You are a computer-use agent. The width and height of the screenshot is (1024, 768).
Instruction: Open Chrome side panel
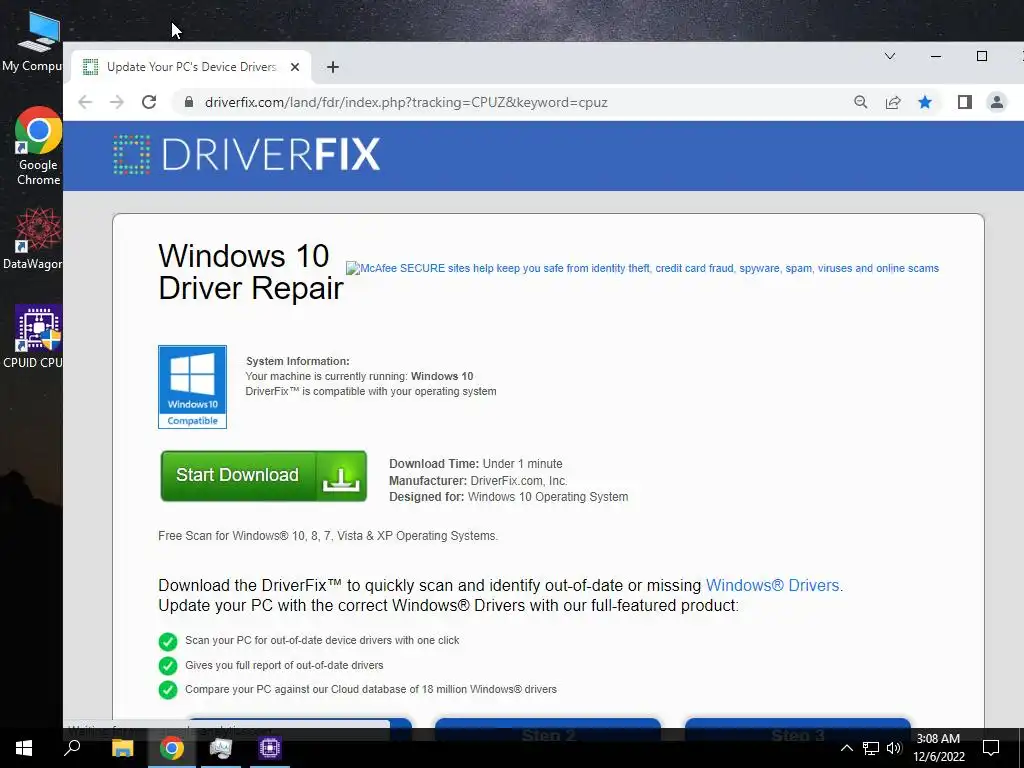(x=965, y=102)
